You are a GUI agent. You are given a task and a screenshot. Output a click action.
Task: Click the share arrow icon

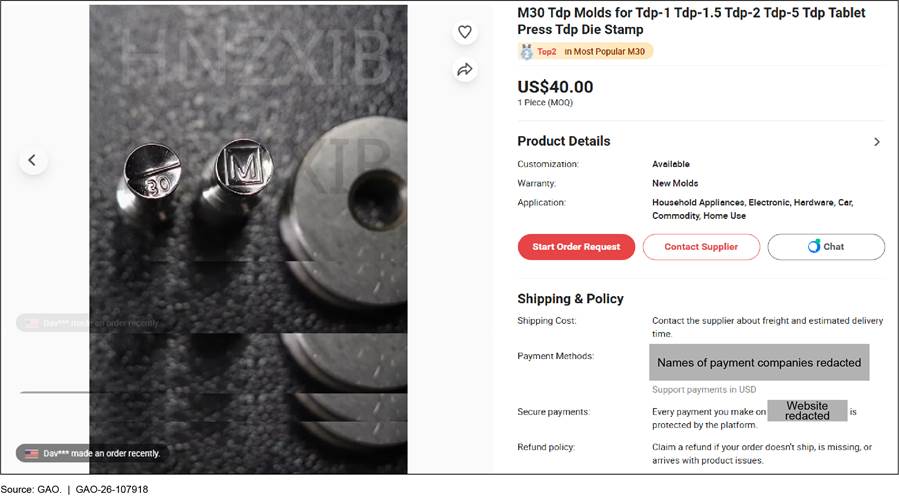pyautogui.click(x=464, y=69)
